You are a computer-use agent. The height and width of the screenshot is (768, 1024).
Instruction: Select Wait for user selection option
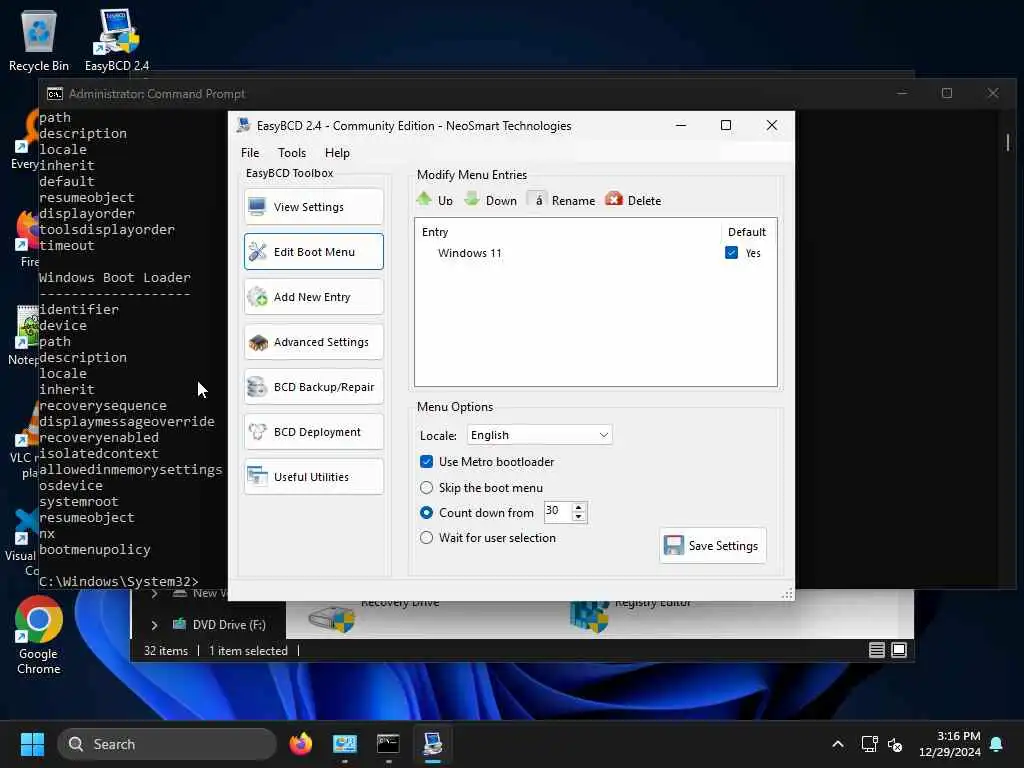pos(426,537)
